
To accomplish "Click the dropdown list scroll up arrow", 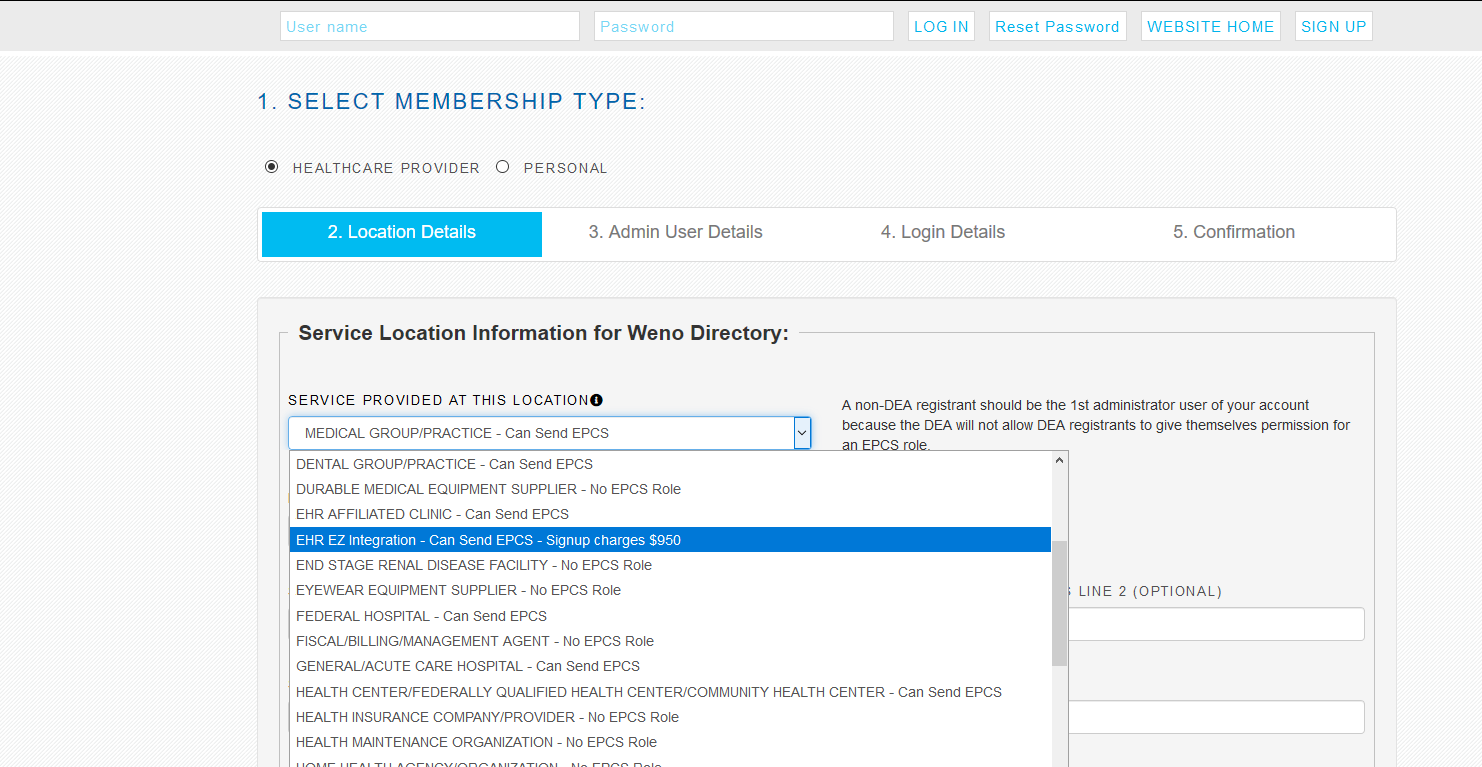I will [1060, 461].
